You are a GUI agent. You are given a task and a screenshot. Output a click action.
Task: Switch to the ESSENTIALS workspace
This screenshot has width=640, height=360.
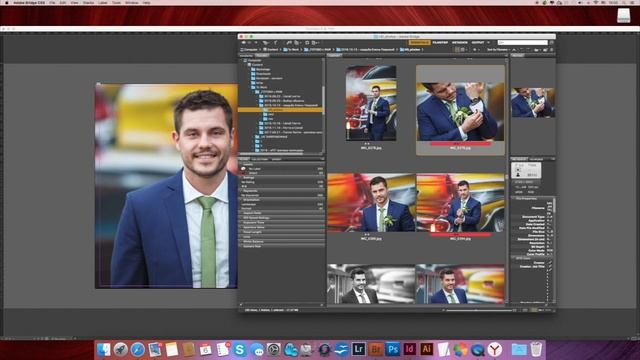[x=420, y=42]
